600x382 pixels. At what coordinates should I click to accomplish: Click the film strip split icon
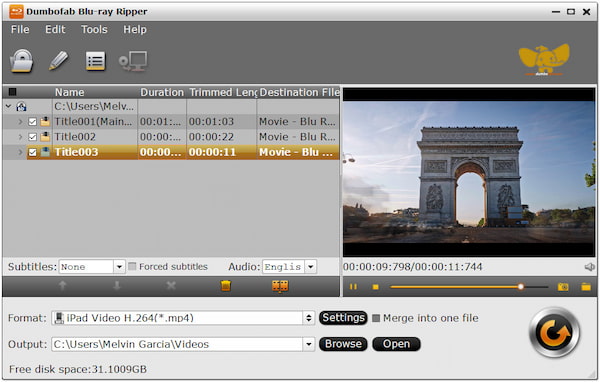coord(280,286)
